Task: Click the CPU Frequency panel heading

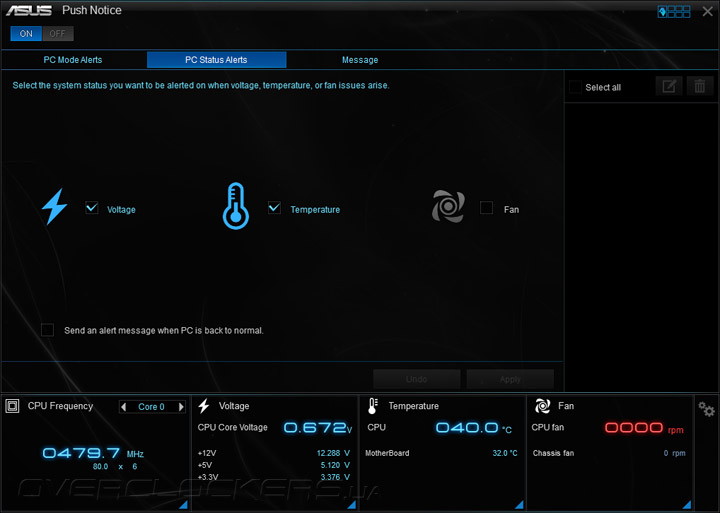Action: tap(60, 406)
